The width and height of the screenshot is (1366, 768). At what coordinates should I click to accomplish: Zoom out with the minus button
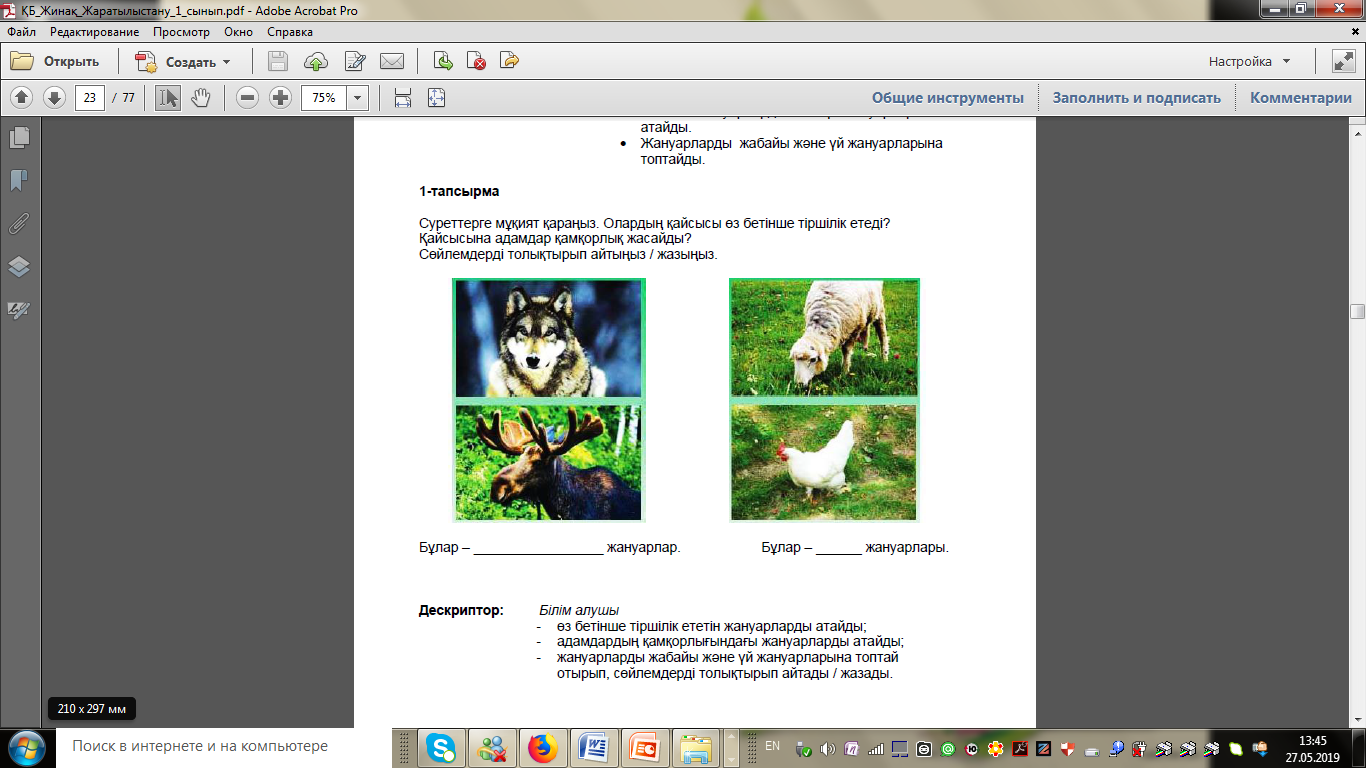click(x=248, y=97)
